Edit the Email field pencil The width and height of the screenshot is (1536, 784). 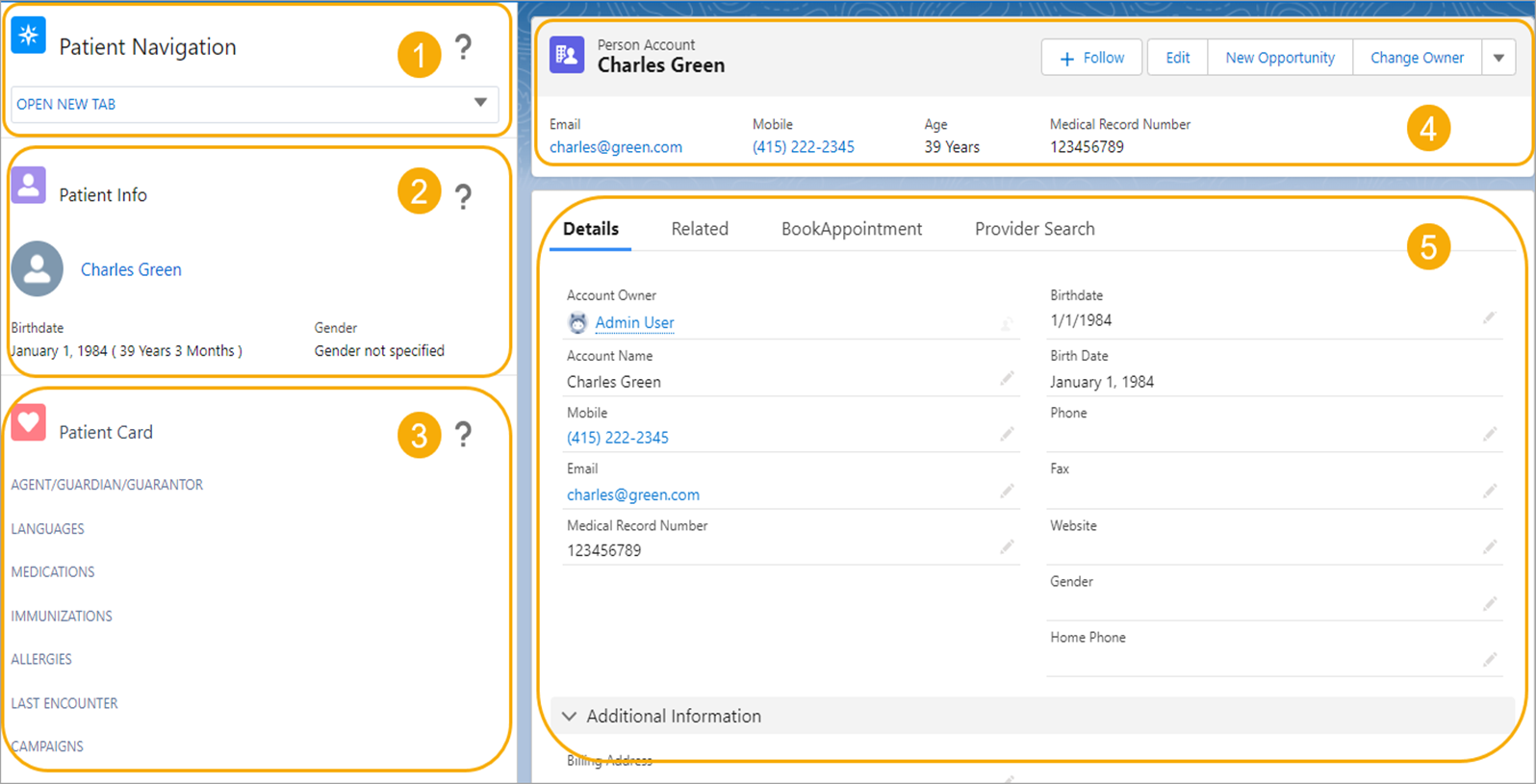pos(1007,492)
